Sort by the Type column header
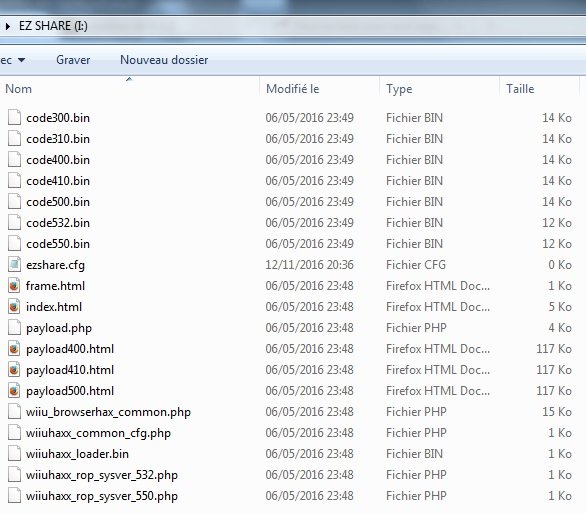Image resolution: width=586 pixels, height=514 pixels. 399,89
